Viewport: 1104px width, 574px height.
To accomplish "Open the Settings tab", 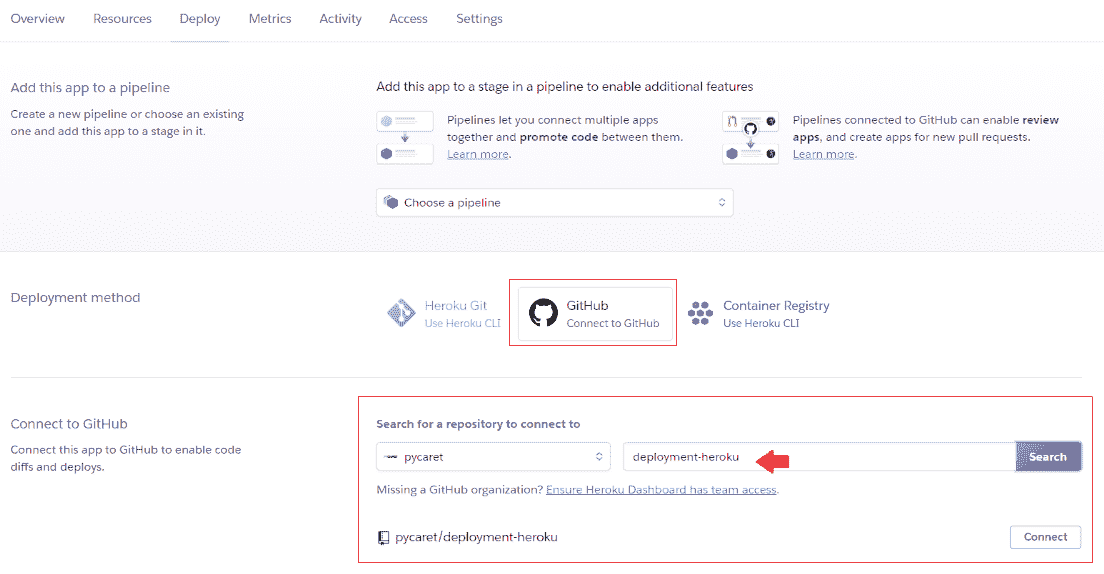I will (479, 19).
